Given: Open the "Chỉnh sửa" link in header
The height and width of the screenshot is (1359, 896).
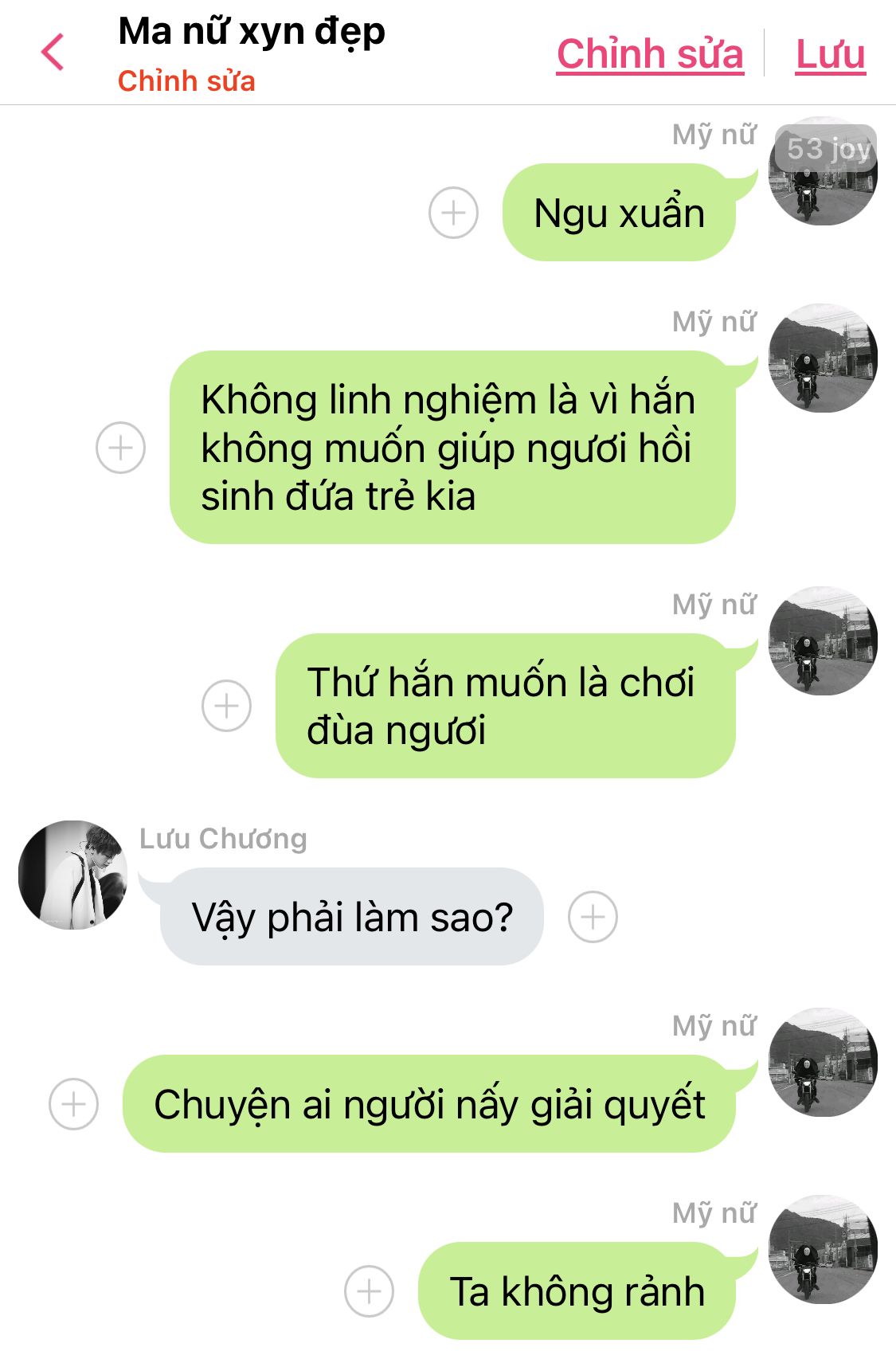Looking at the screenshot, I should (x=650, y=54).
